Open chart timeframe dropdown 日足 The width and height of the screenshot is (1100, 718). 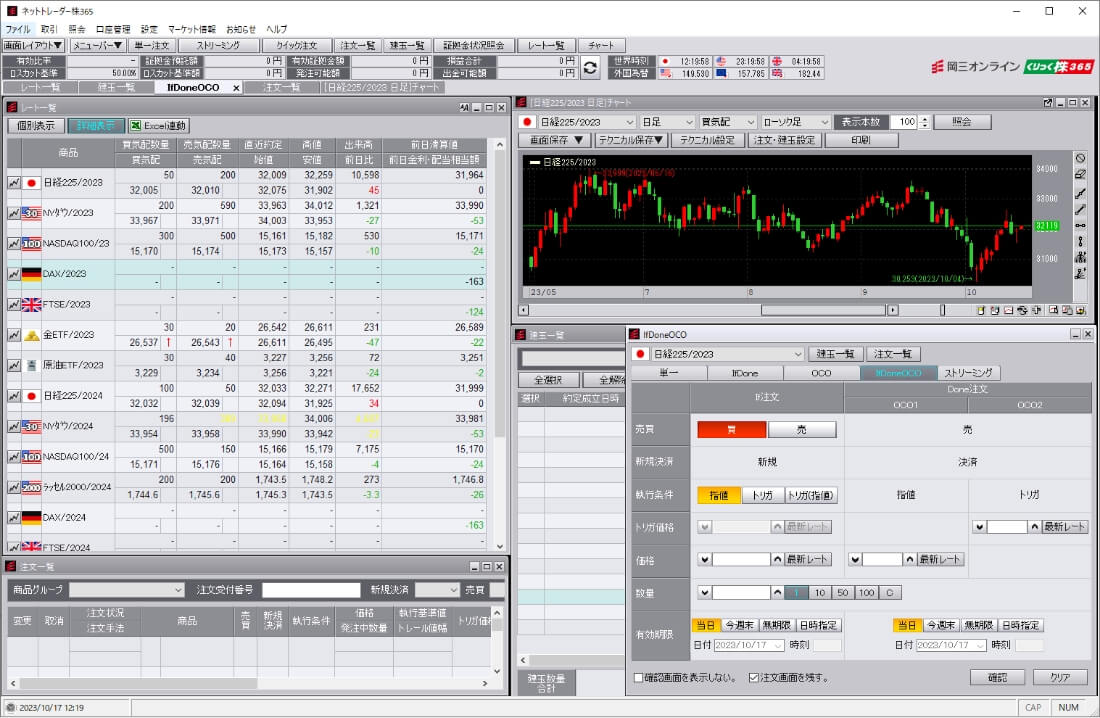click(x=667, y=122)
